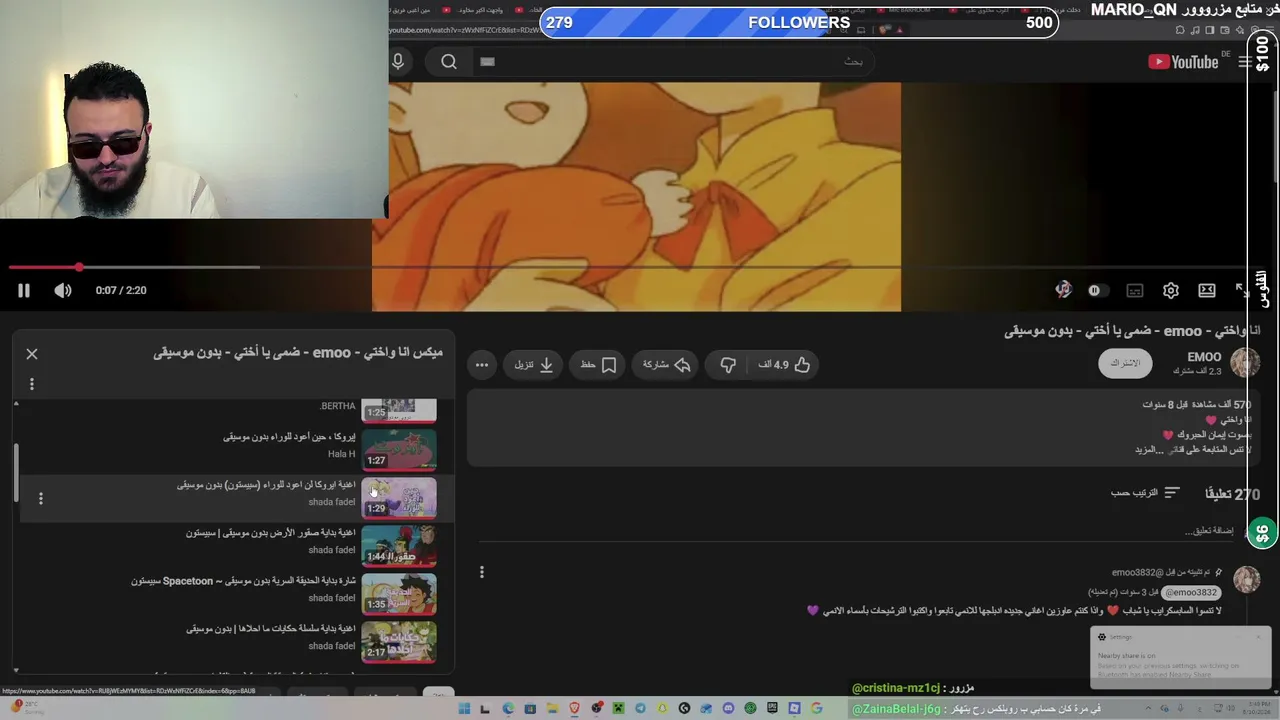Play the 1:27 Hala H playlist video
Screen dimensions: 1280x720
coord(399,449)
